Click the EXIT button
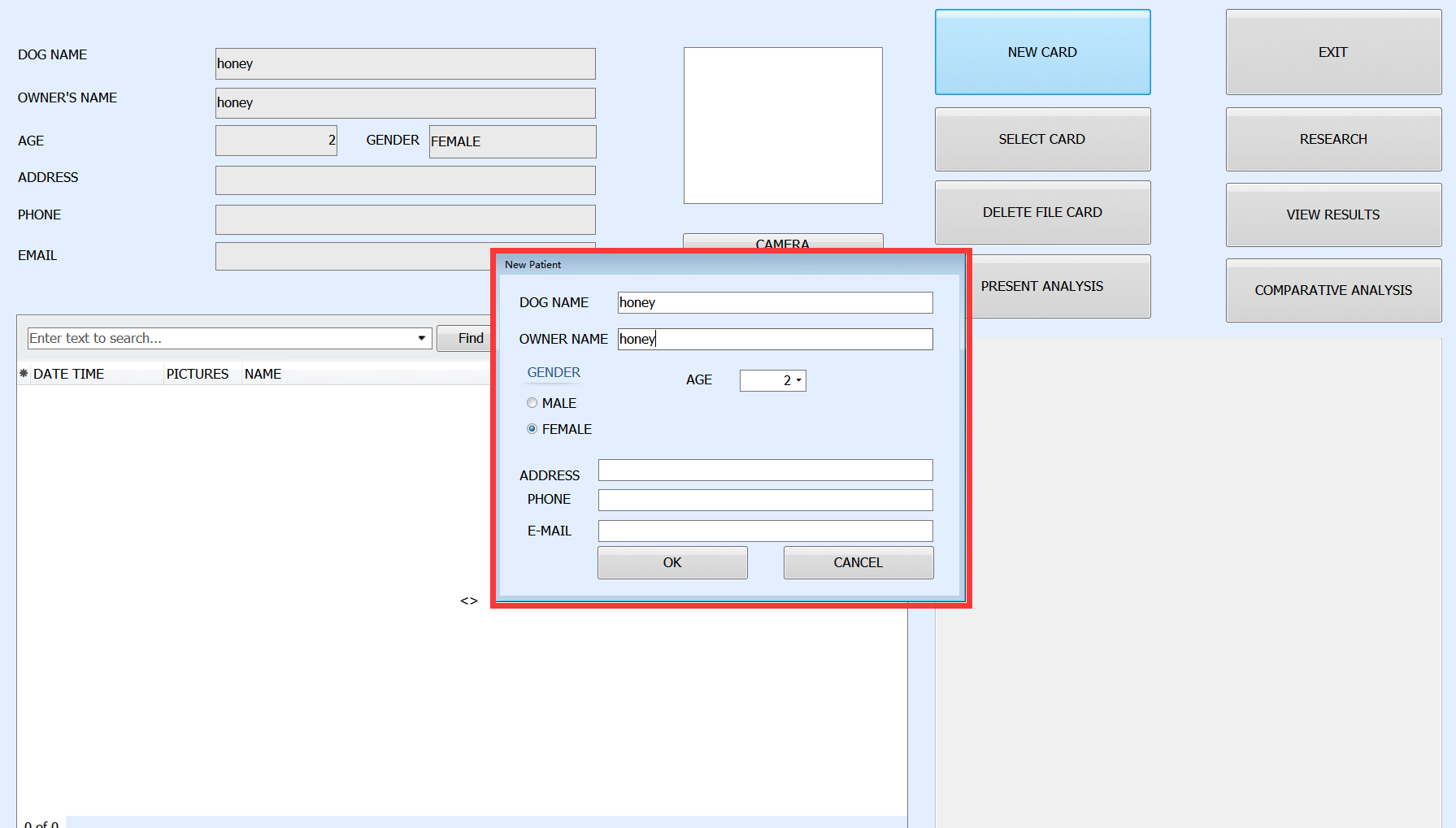This screenshot has height=828, width=1456. pyautogui.click(x=1333, y=52)
